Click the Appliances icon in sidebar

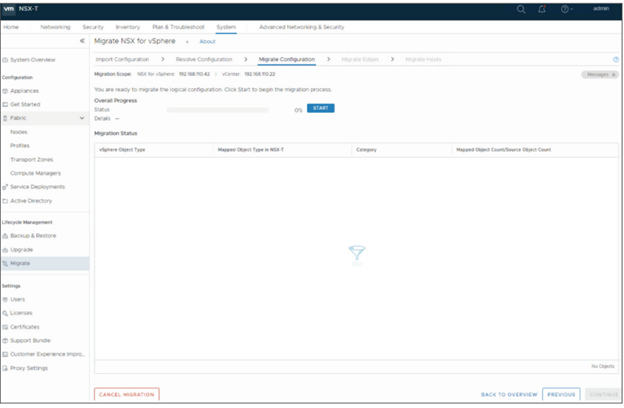[5, 91]
